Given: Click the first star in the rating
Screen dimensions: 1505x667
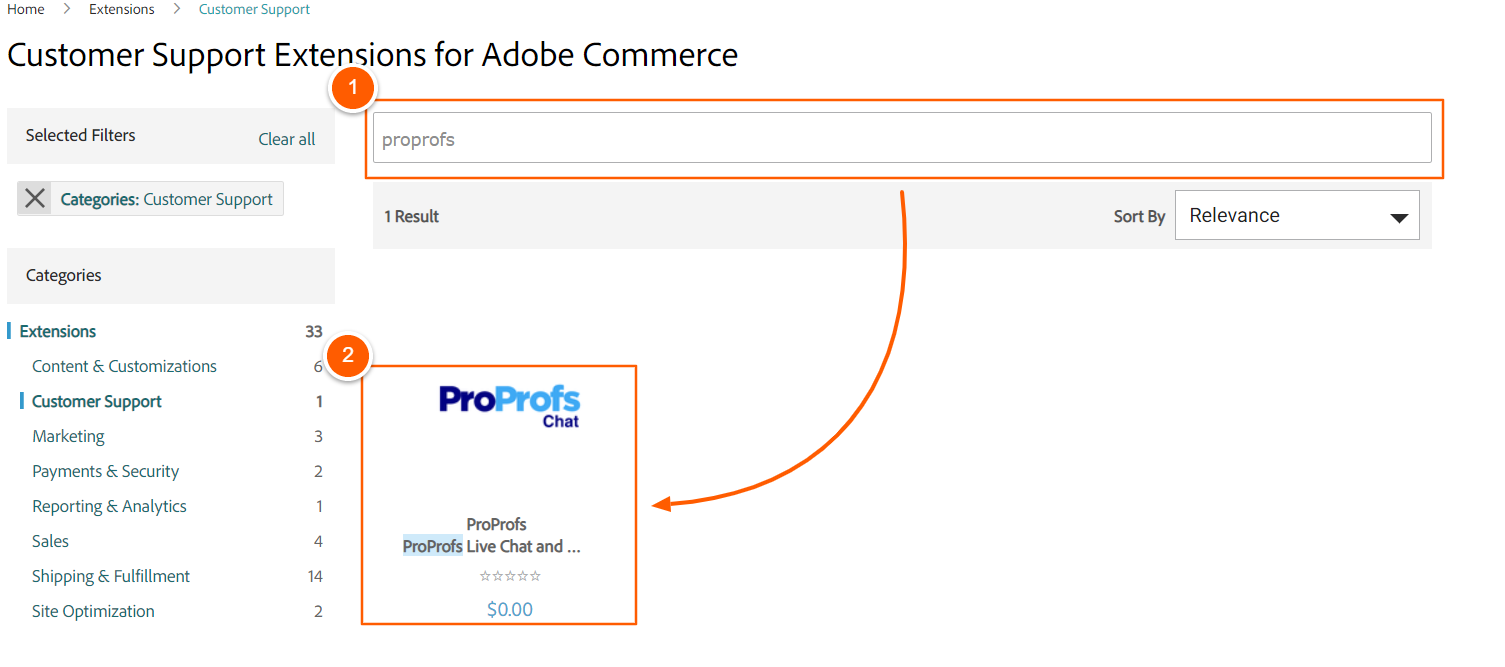Looking at the screenshot, I should tap(486, 575).
